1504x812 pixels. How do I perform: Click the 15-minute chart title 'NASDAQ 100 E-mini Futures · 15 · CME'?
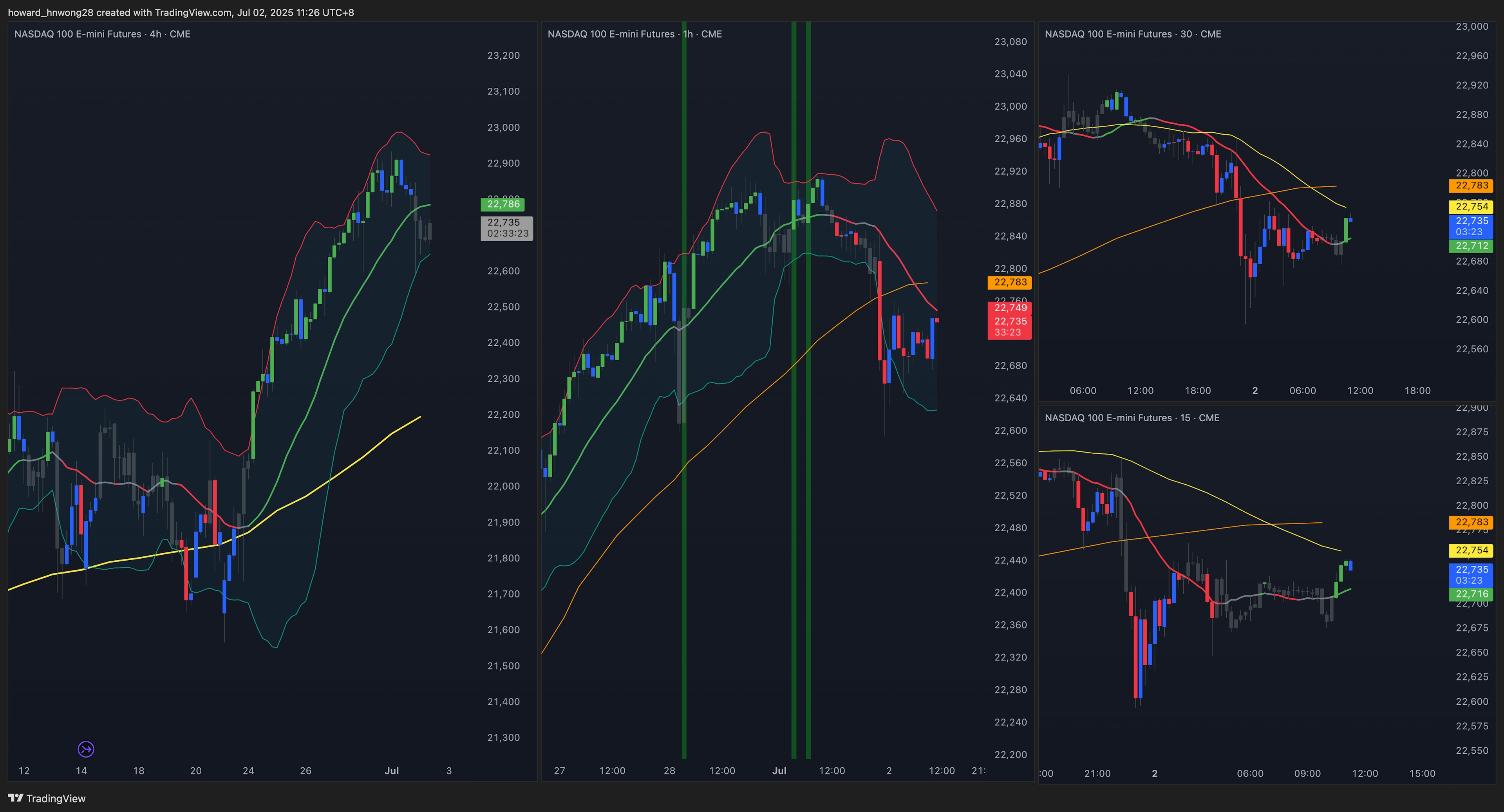point(1132,418)
